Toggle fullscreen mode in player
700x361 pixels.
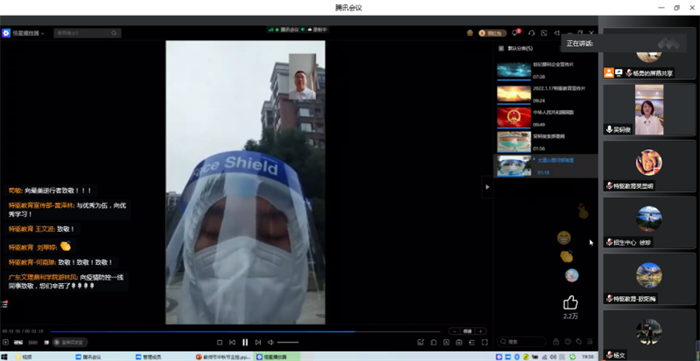(x=484, y=342)
